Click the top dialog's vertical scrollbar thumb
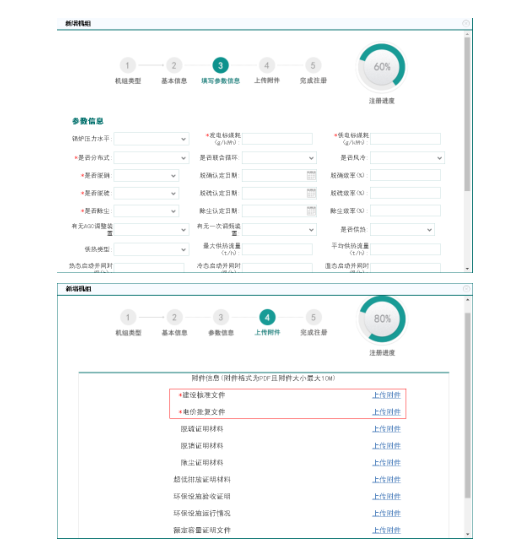This screenshot has height=560, width=528. pos(467,114)
